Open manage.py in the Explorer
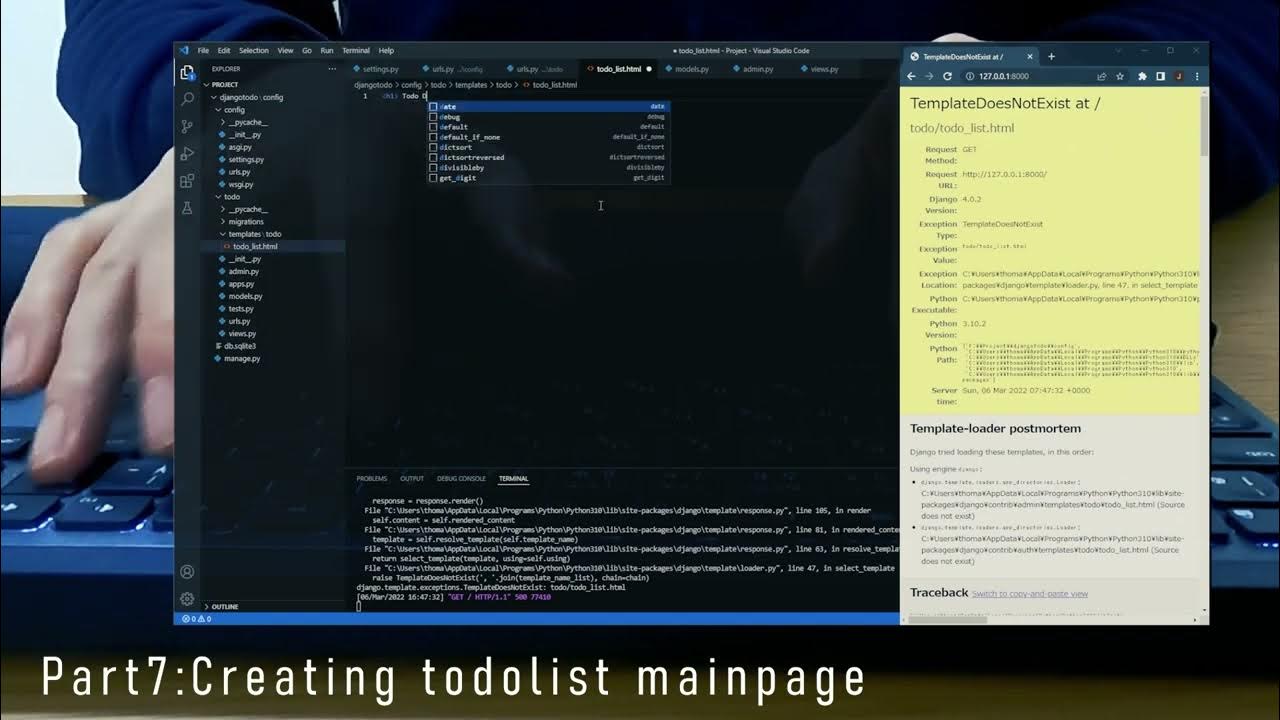Viewport: 1280px width, 720px height. point(242,358)
